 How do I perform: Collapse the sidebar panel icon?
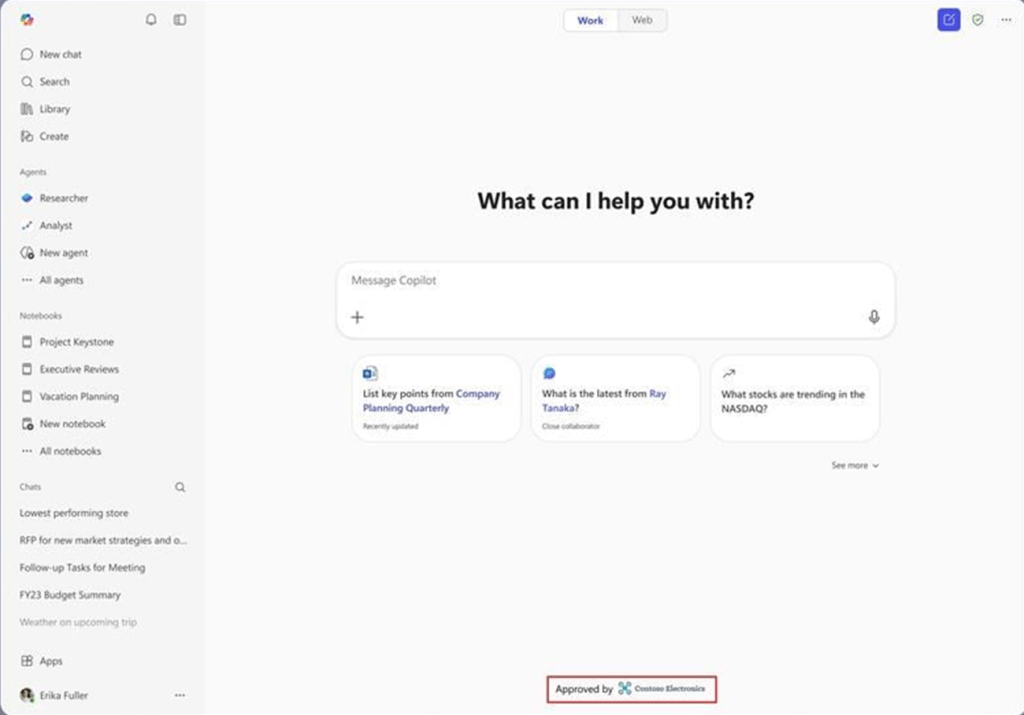[180, 20]
